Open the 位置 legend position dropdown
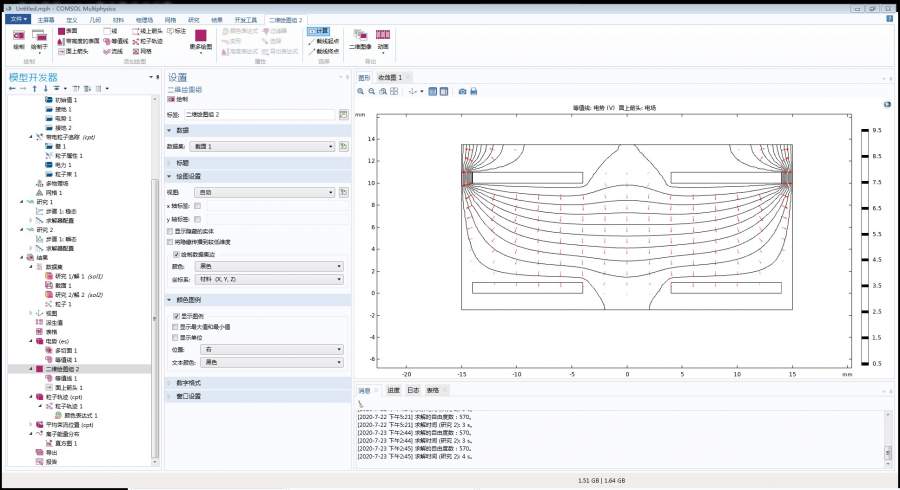This screenshot has width=900, height=490. 273,350
